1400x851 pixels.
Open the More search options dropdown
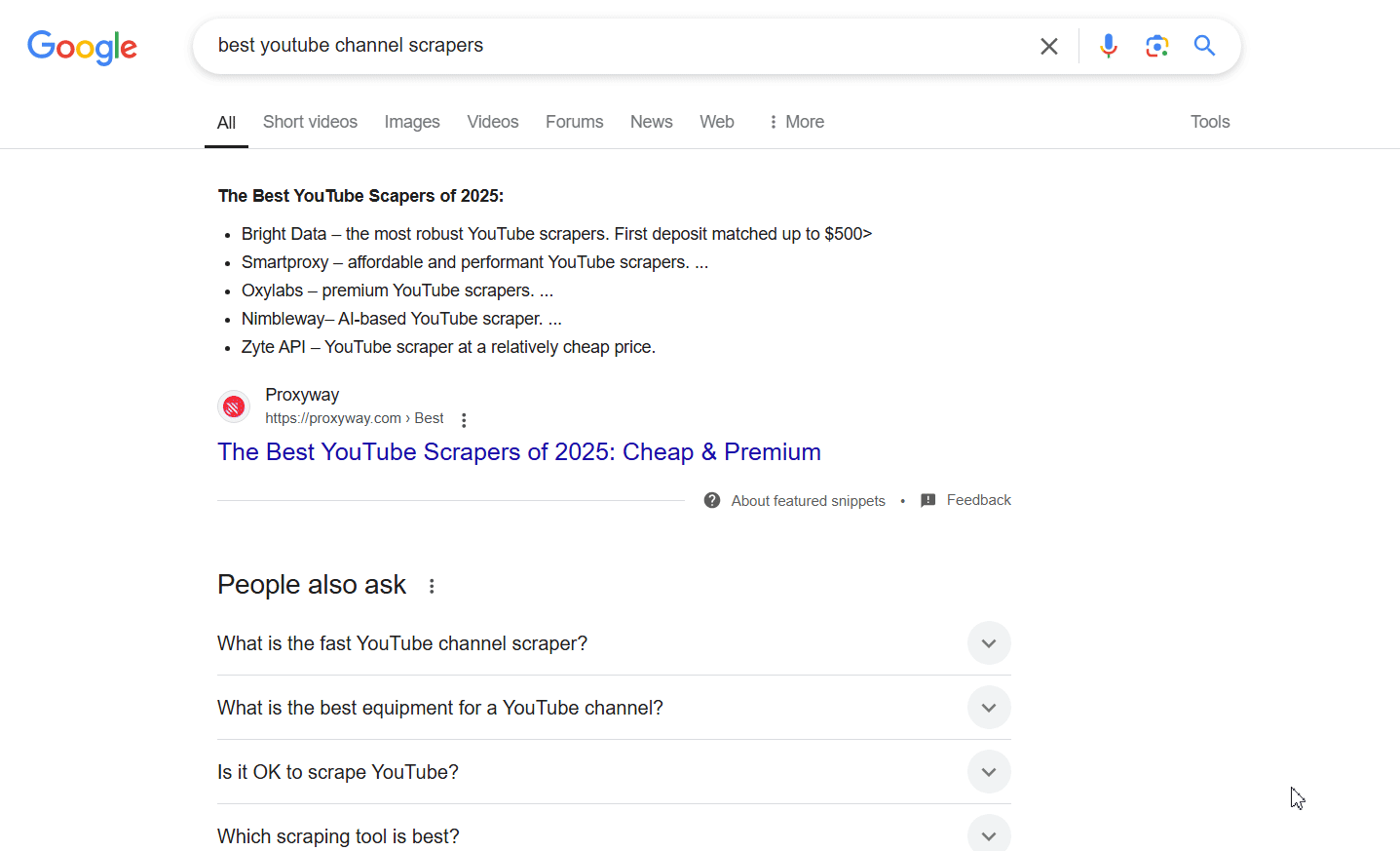coord(796,121)
